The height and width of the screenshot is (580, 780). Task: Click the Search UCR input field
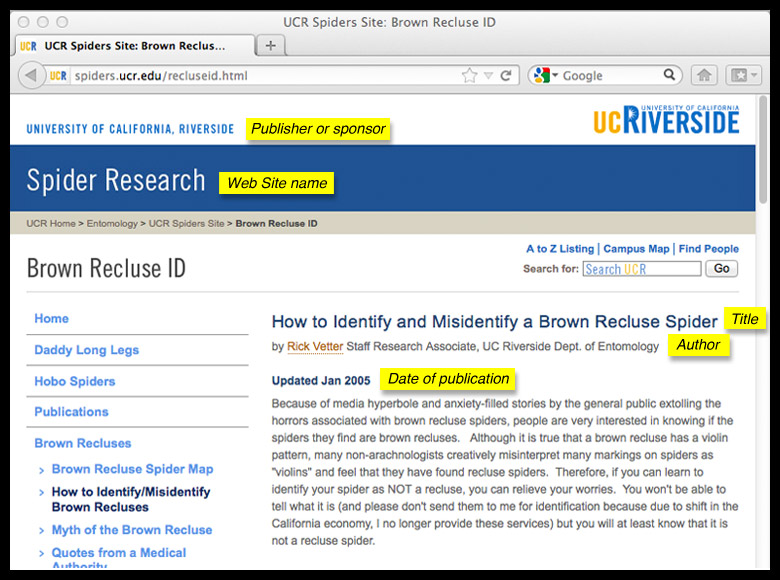(640, 269)
